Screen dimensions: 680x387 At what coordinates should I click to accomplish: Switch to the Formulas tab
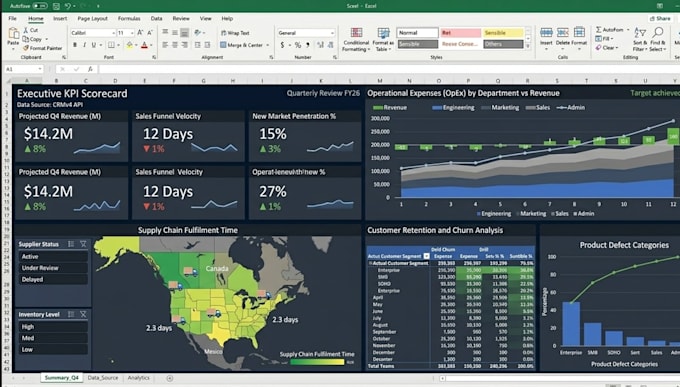(129, 19)
